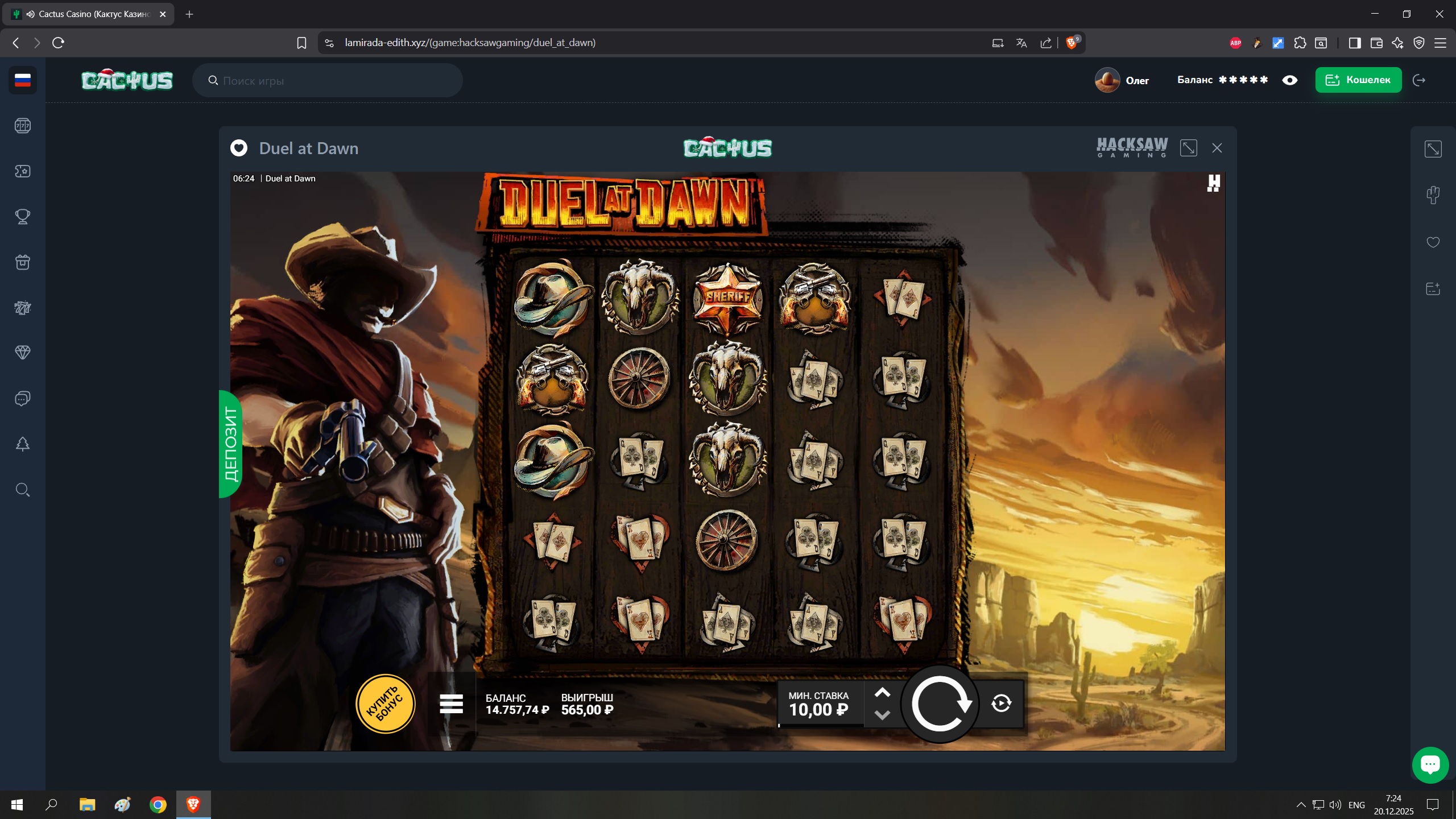
Task: Click the gift box sidebar icon
Action: tap(23, 262)
